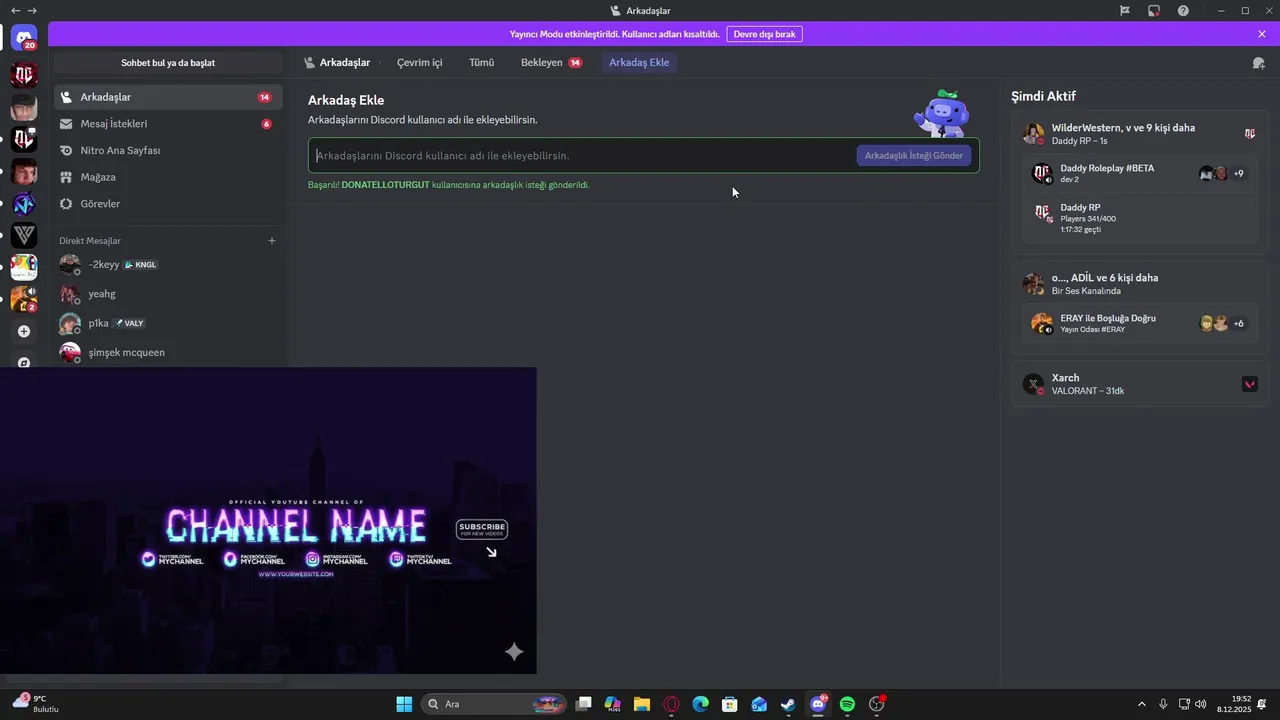The image size is (1280, 720).
Task: Open File Explorer from the taskbar
Action: (x=642, y=704)
